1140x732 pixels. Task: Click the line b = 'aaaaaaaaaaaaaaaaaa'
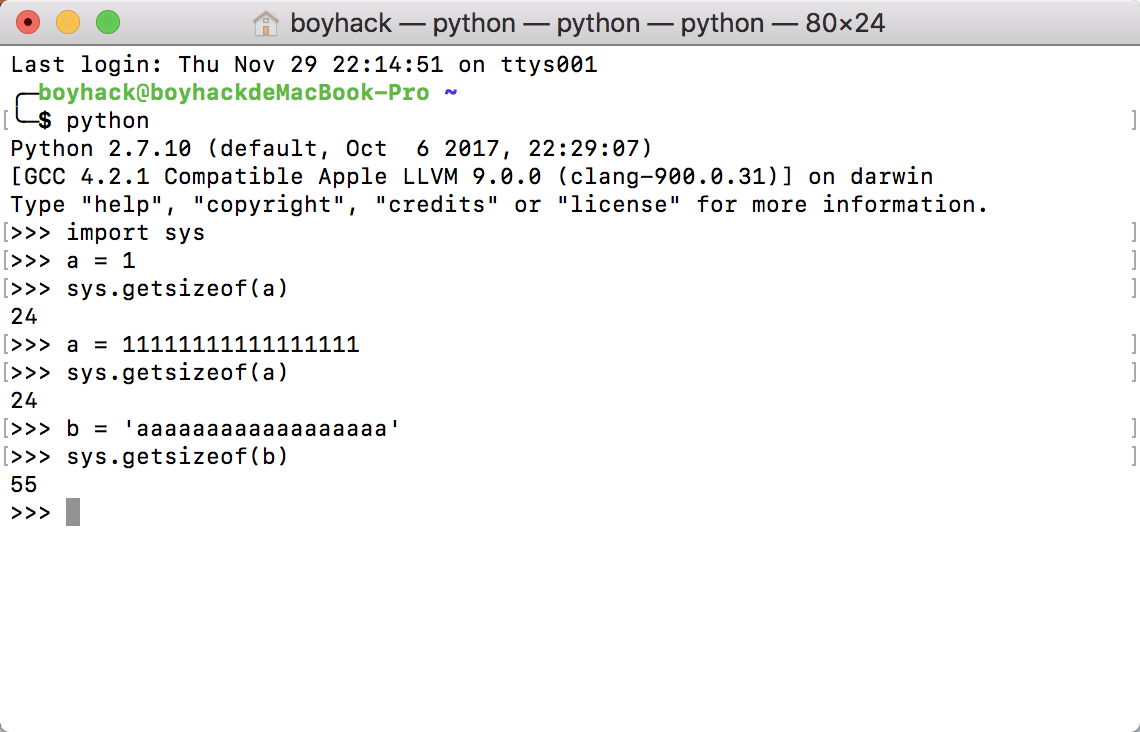233,428
